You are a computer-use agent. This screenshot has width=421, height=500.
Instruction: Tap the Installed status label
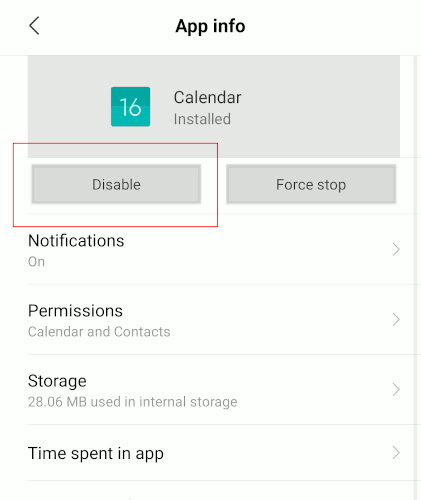pyautogui.click(x=202, y=119)
